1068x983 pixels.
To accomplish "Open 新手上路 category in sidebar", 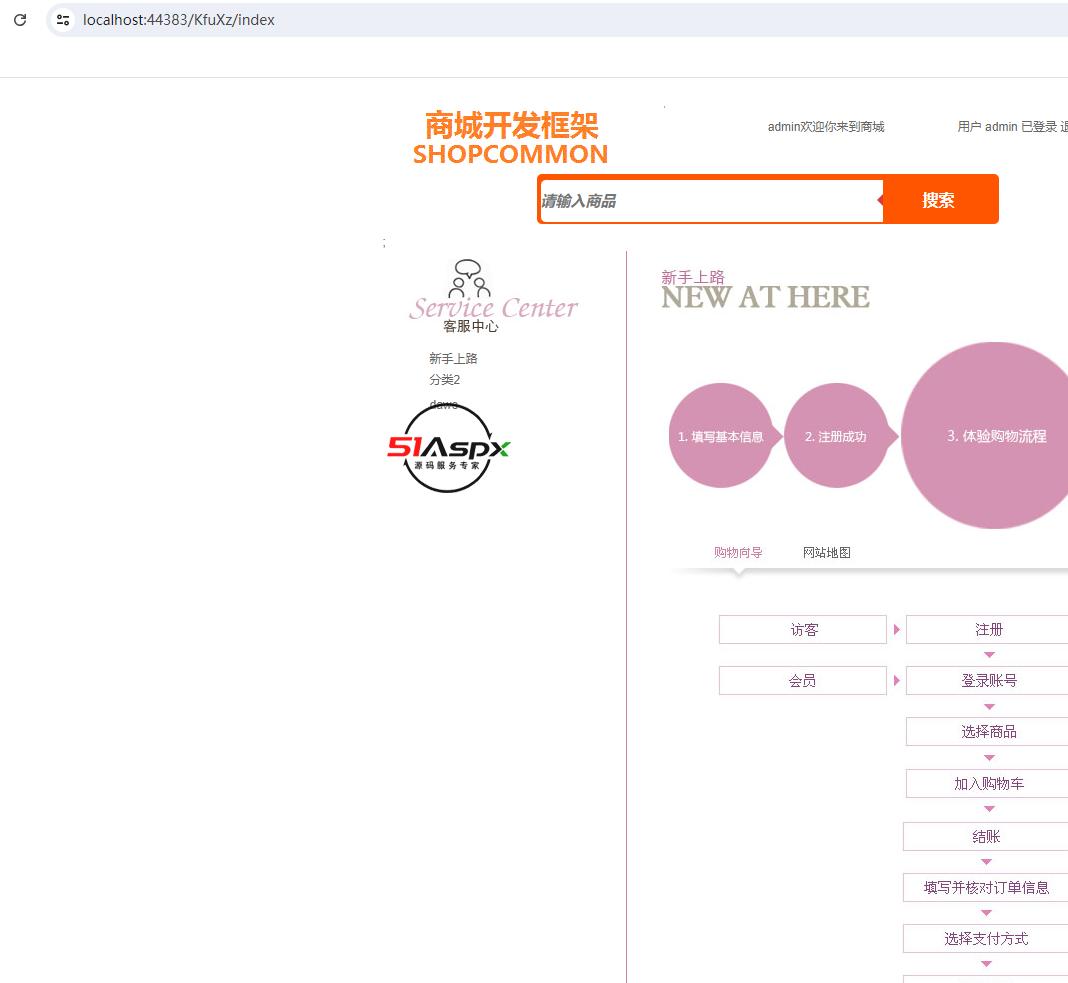I will pos(453,358).
